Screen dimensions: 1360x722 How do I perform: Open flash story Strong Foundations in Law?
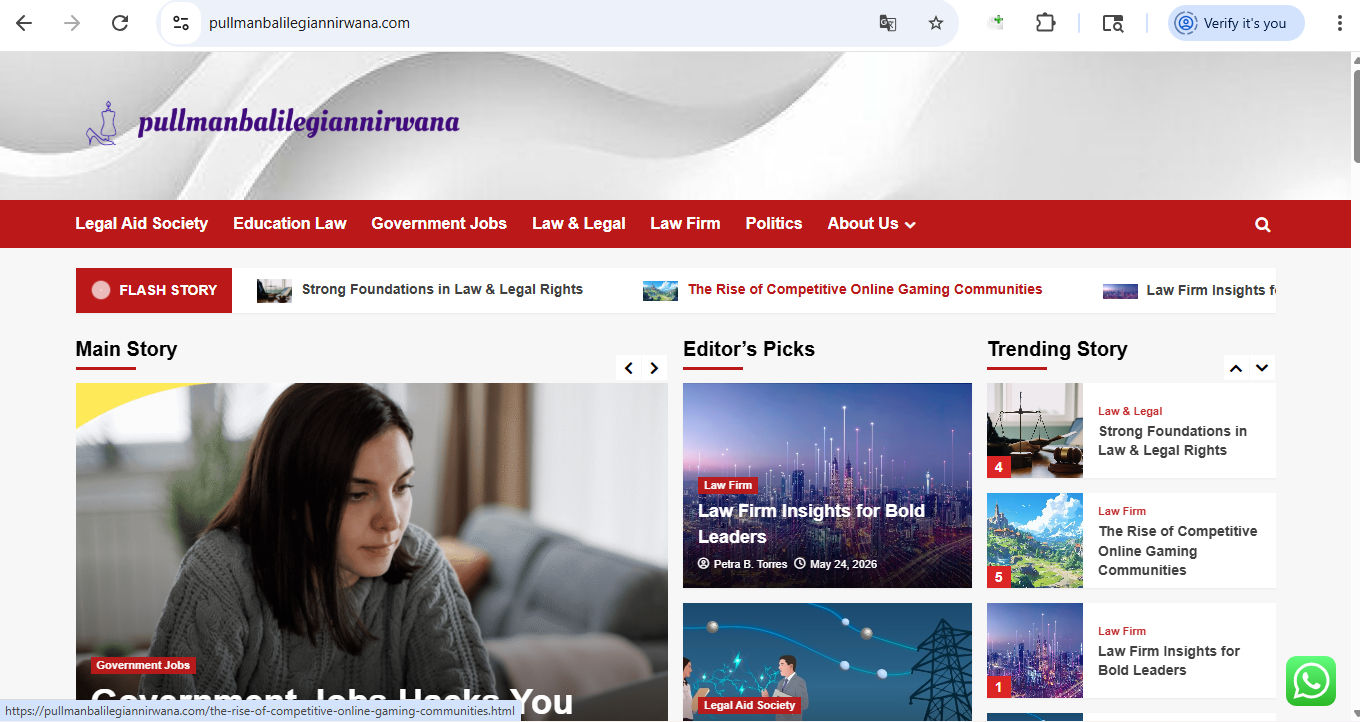click(442, 290)
